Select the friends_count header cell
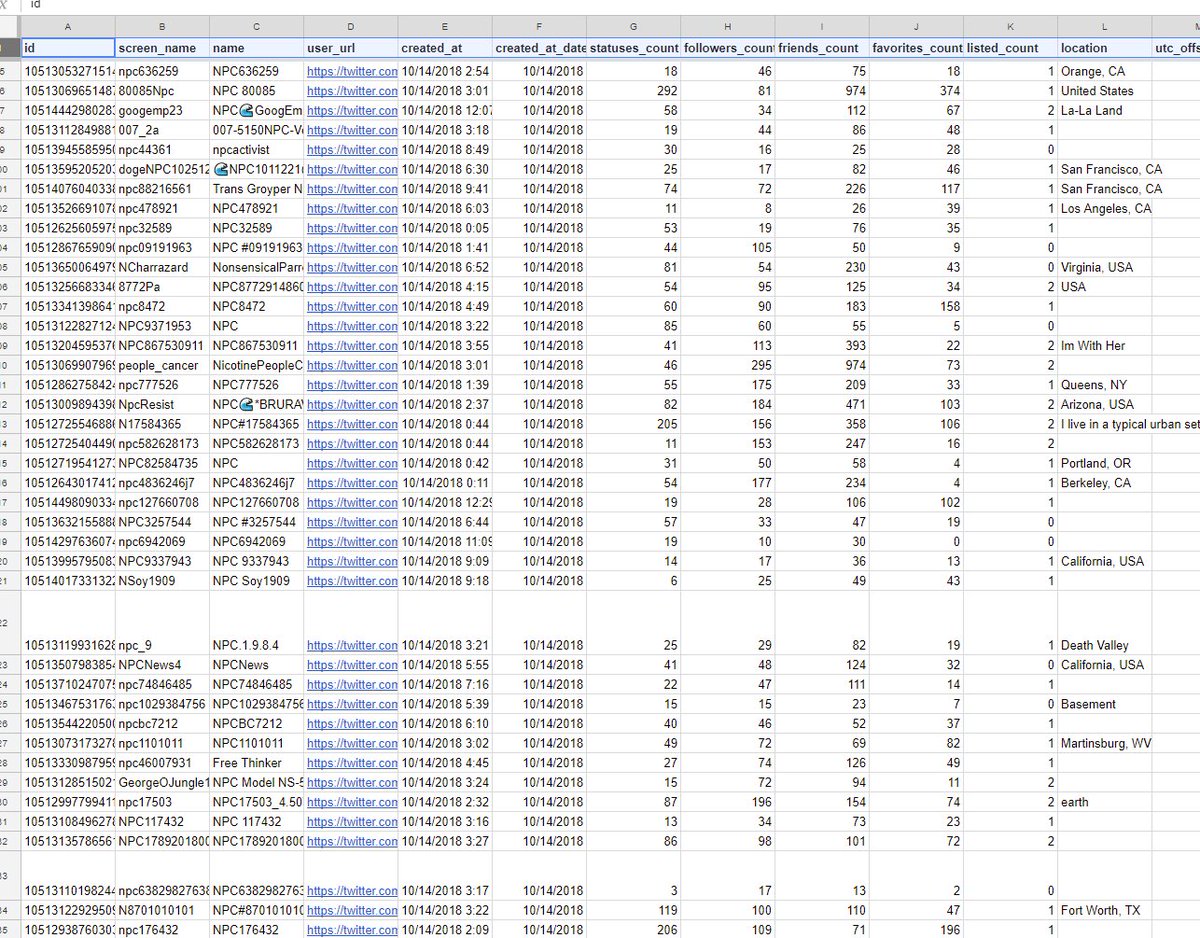Image resolution: width=1200 pixels, height=938 pixels. point(822,47)
